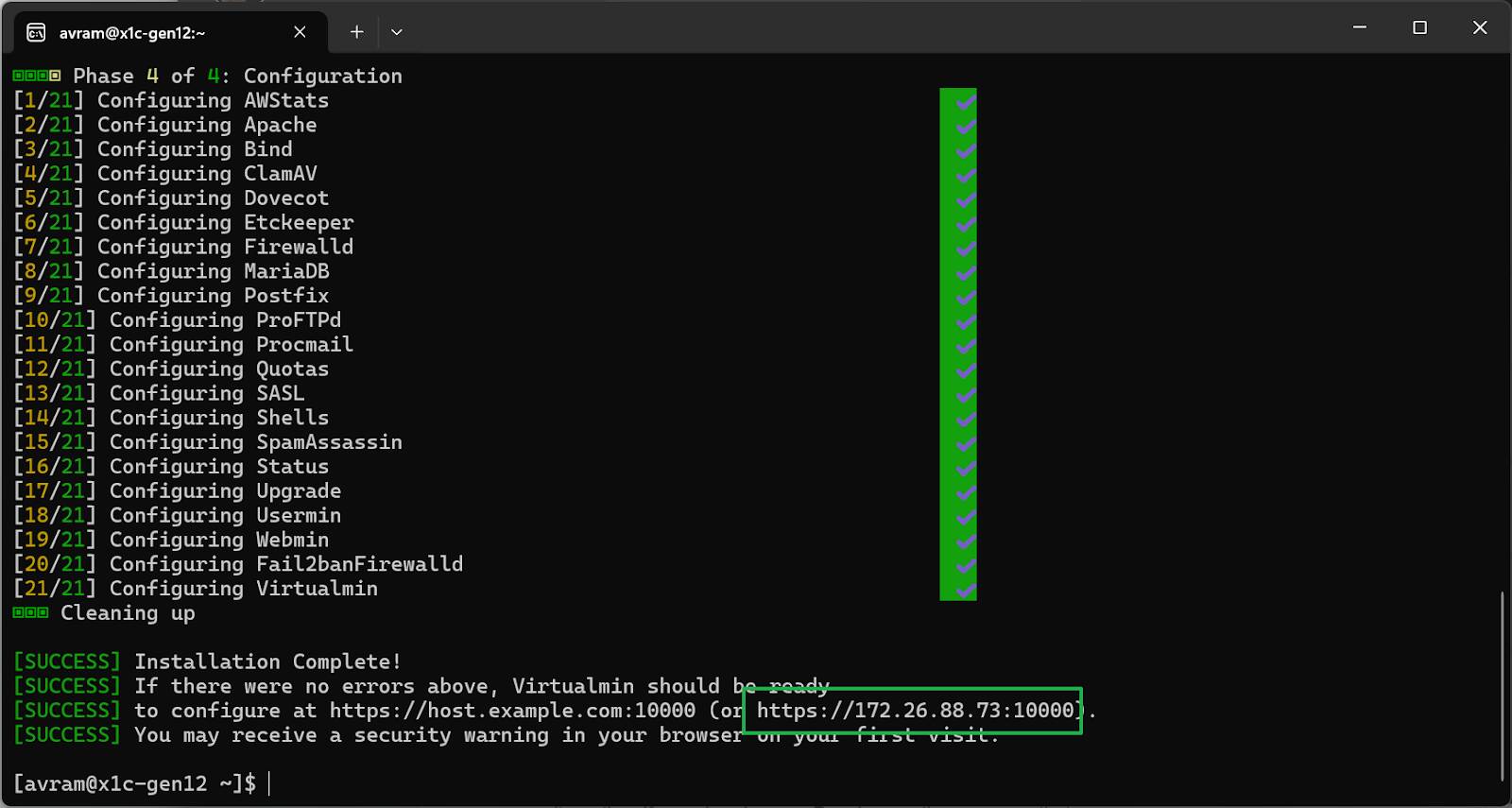Click 'Configuring Fail2banFirewalld' line
This screenshot has height=808, width=1512.
(286, 564)
